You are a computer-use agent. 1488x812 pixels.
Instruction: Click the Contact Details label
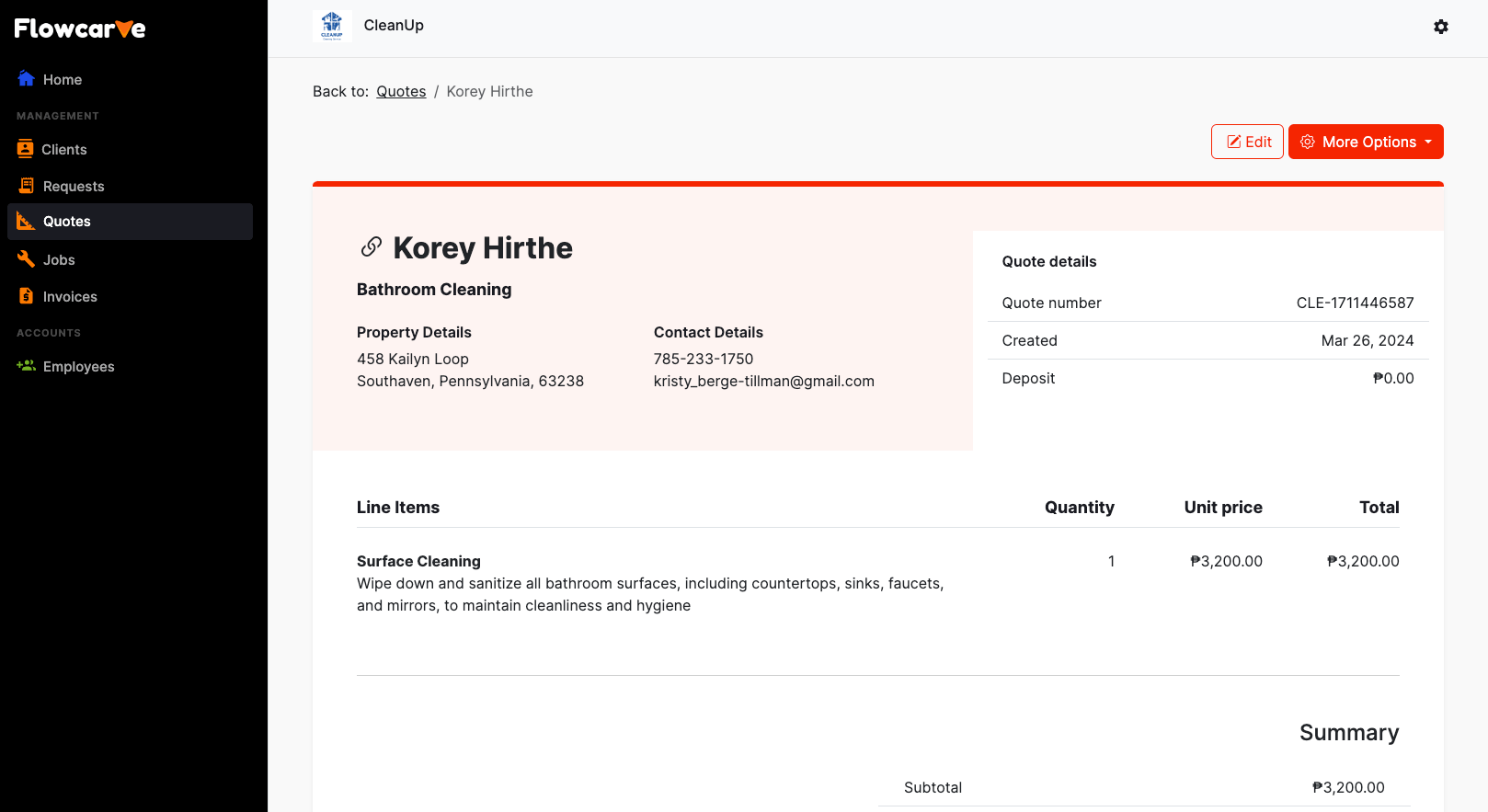click(x=708, y=332)
